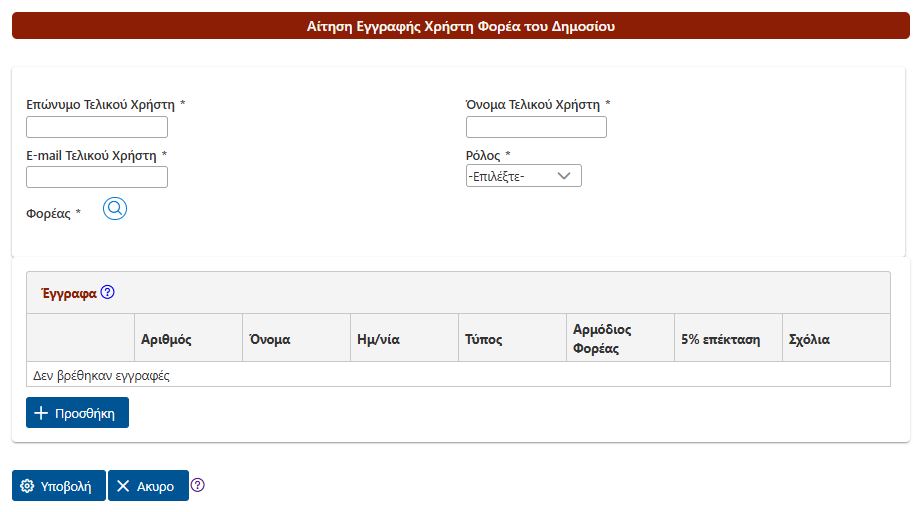The width and height of the screenshot is (913, 512).
Task: Click the Όνομα column header in table
Action: pyautogui.click(x=270, y=339)
